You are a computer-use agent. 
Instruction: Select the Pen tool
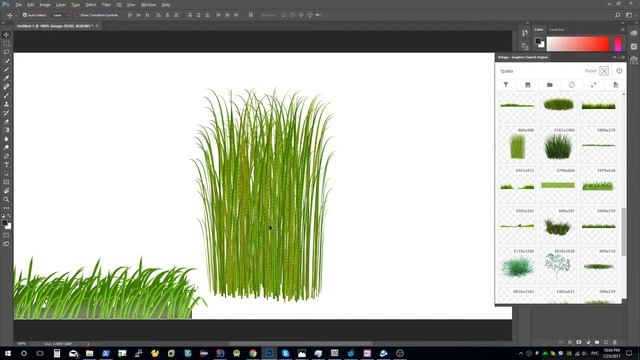pos(6,156)
